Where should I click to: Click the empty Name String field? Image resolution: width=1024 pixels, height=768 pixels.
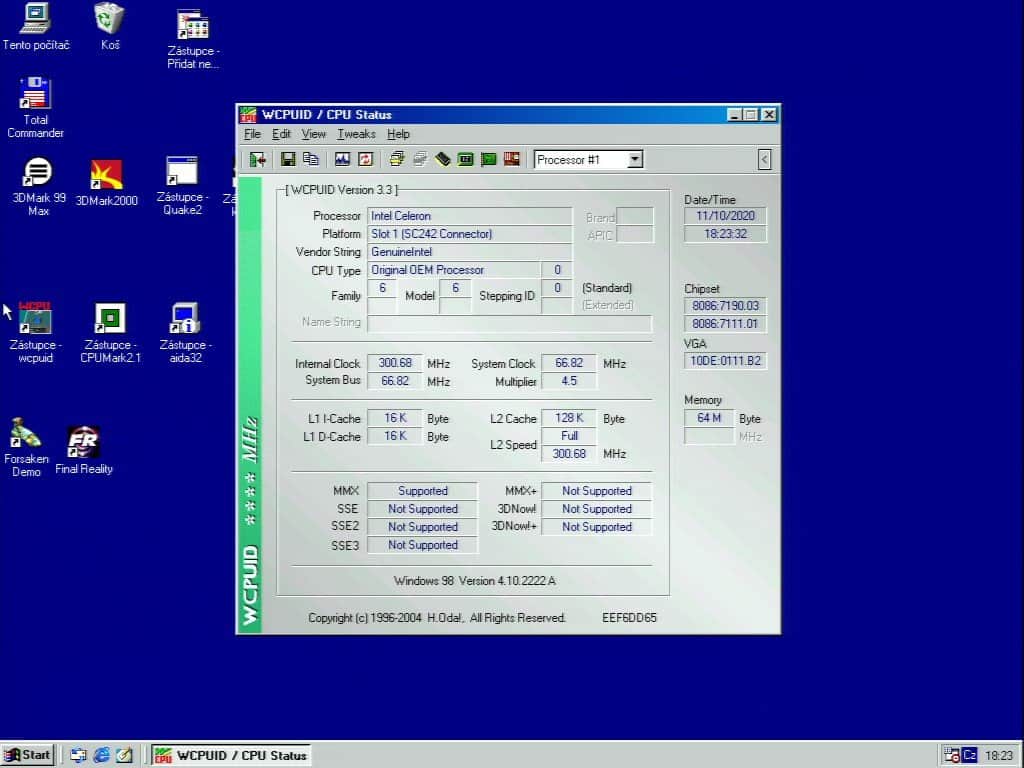(x=509, y=323)
